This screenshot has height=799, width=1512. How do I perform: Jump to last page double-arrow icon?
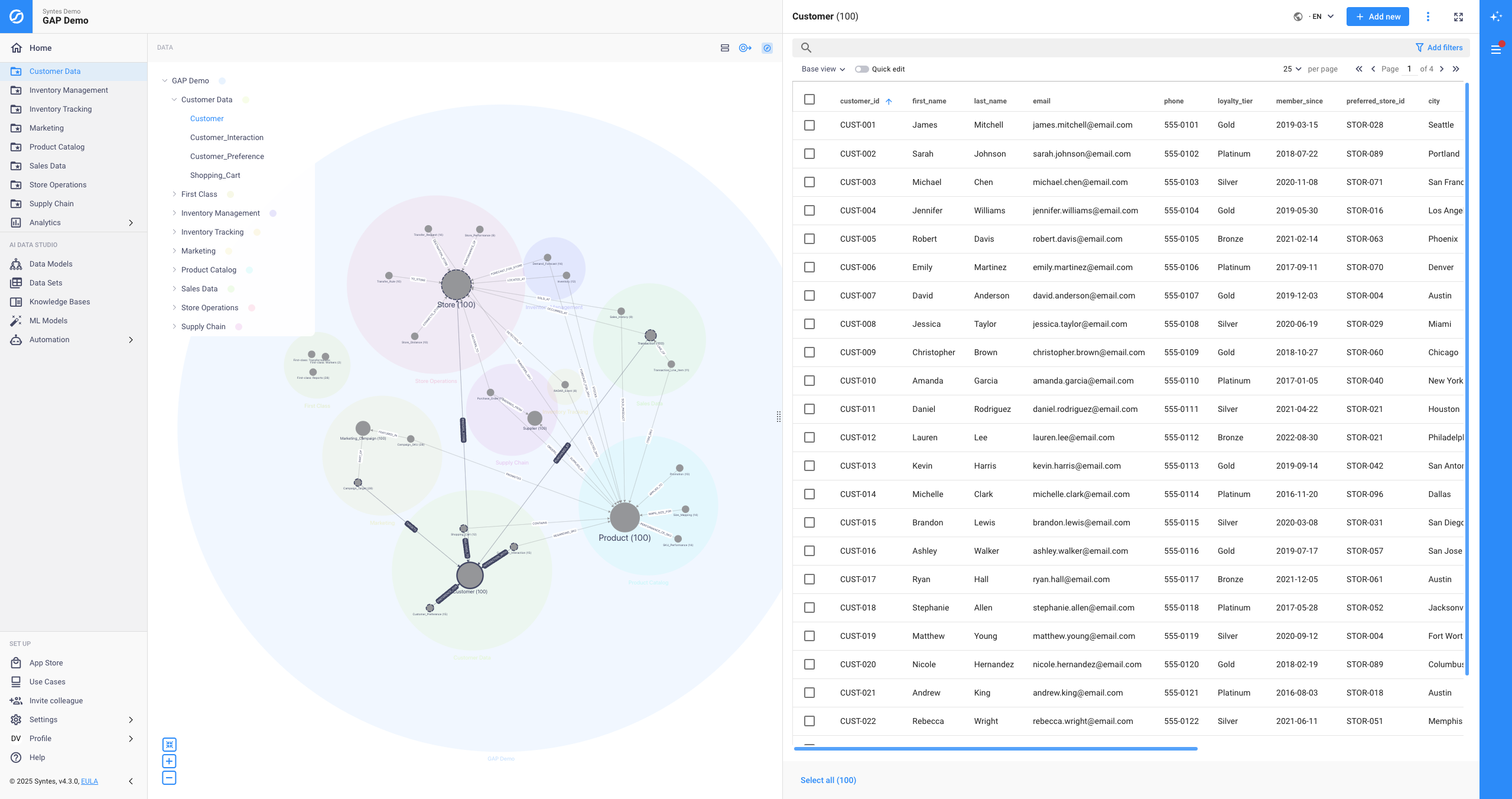[1456, 69]
